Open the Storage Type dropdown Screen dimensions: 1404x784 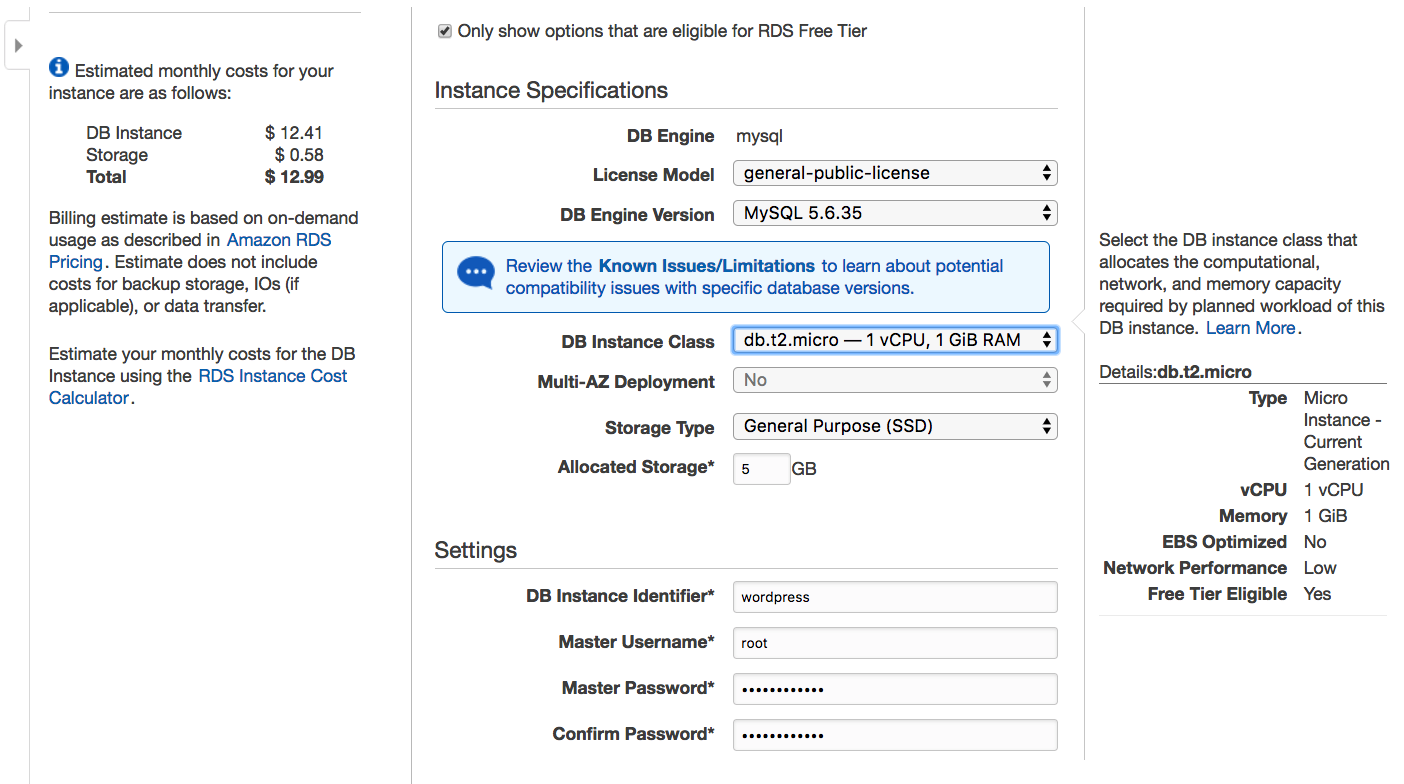pyautogui.click(x=895, y=426)
